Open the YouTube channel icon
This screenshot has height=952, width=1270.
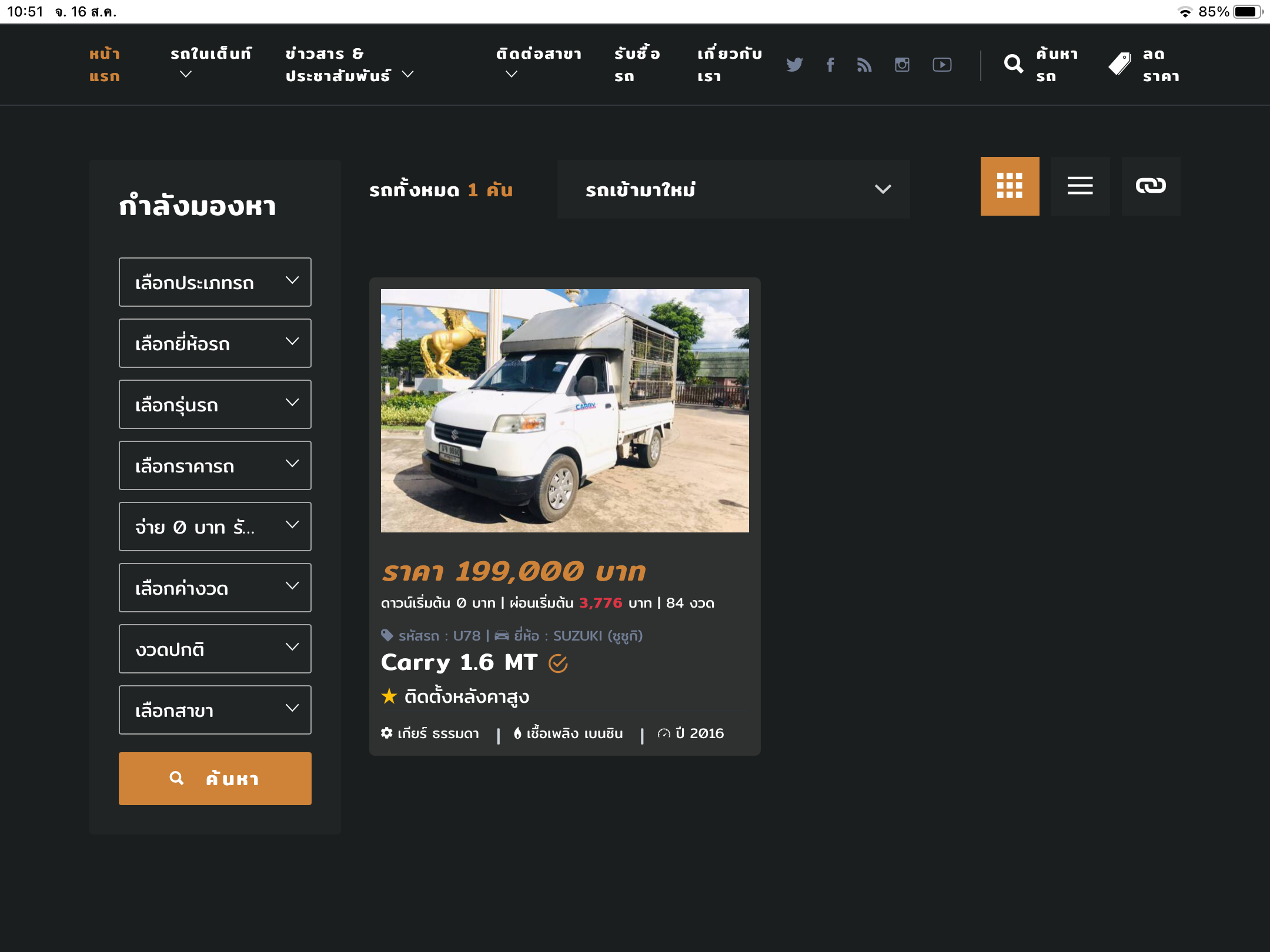coord(942,65)
